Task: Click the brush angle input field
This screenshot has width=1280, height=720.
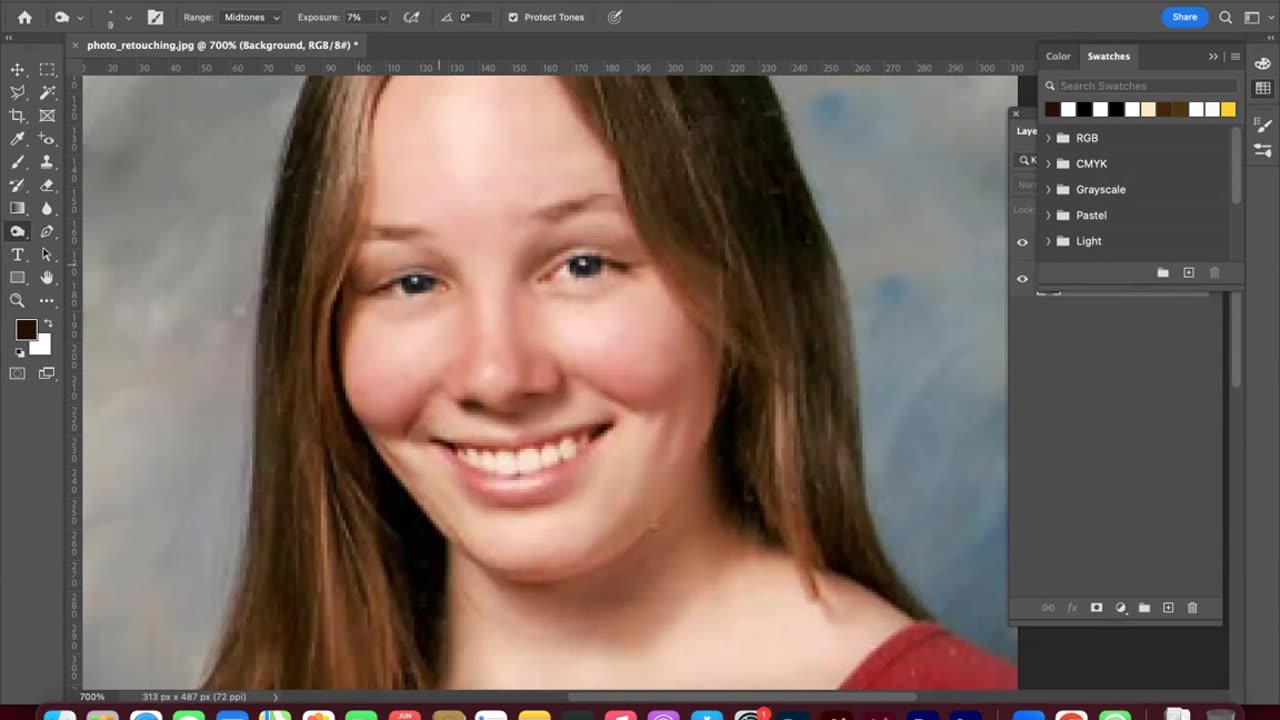Action: (476, 17)
